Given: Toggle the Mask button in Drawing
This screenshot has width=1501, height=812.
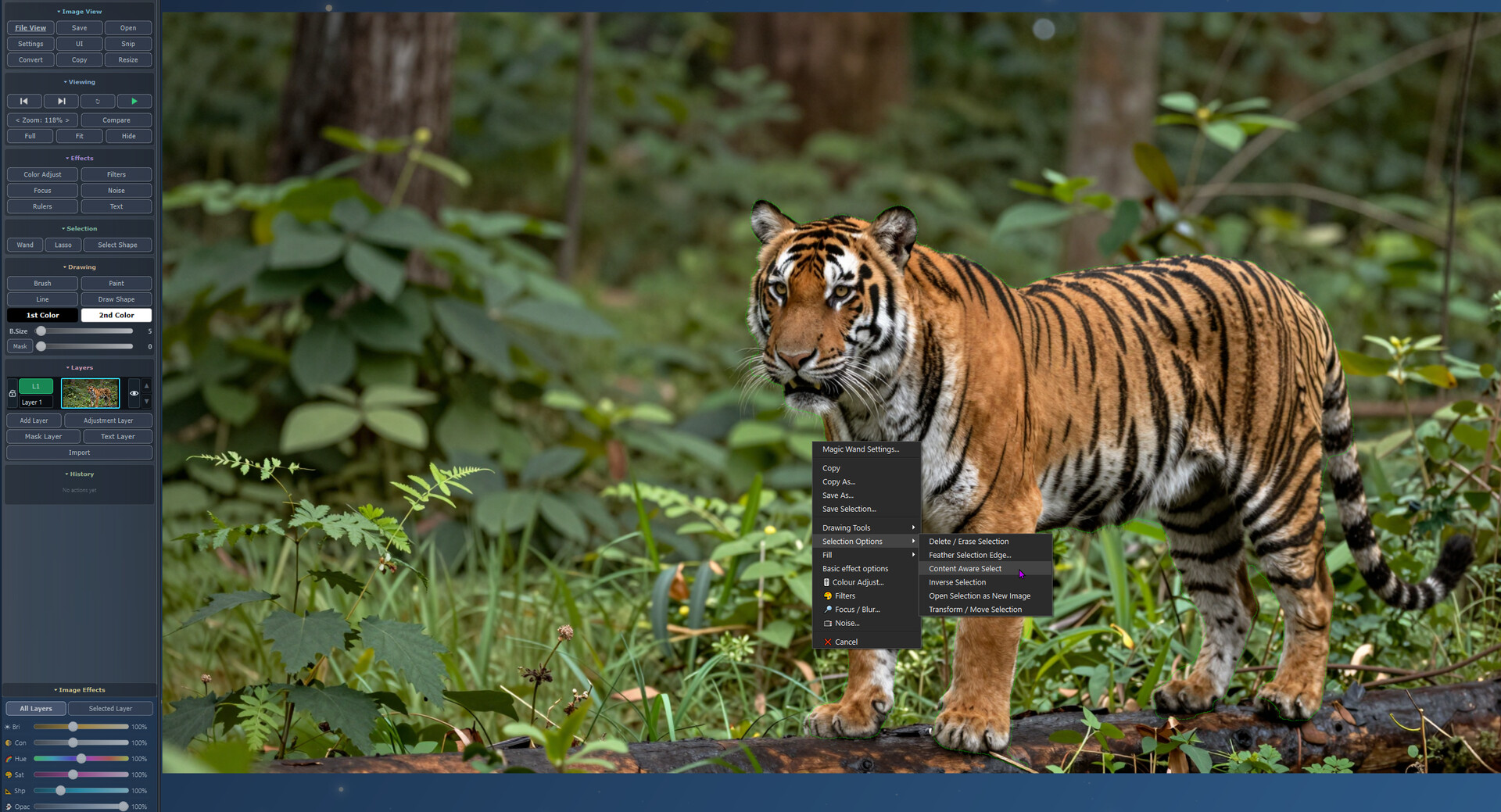Looking at the screenshot, I should [x=20, y=346].
